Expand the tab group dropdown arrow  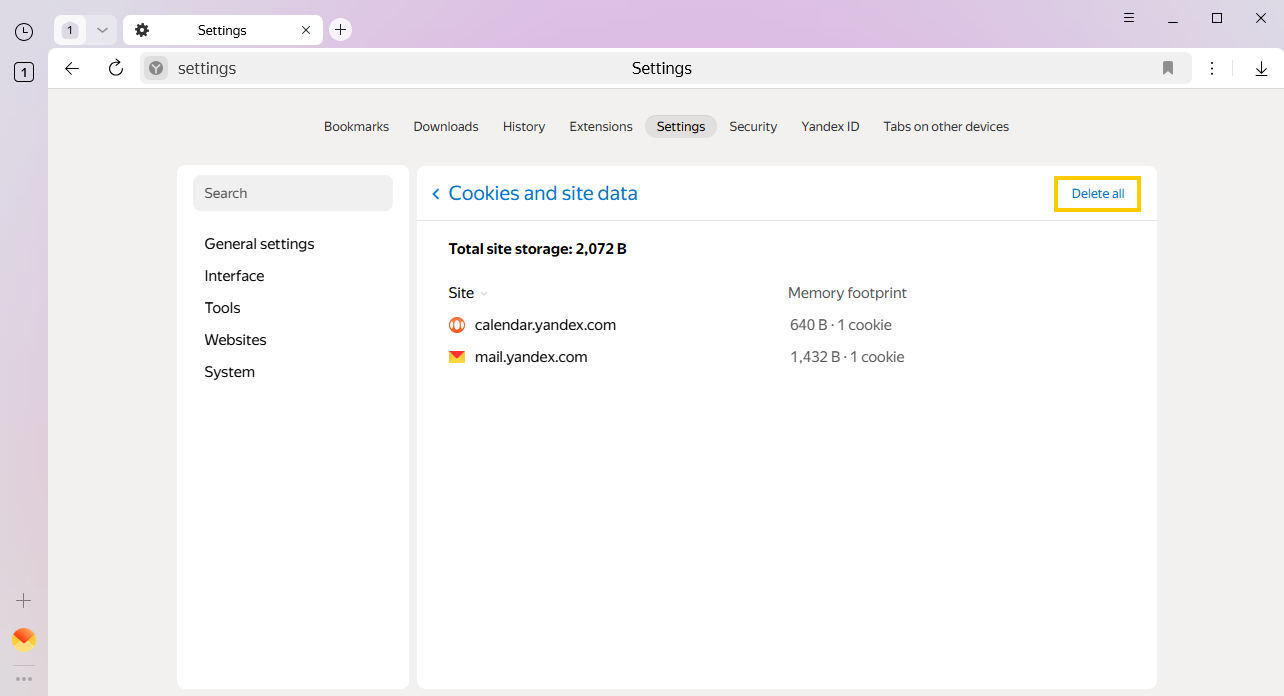[x=102, y=30]
